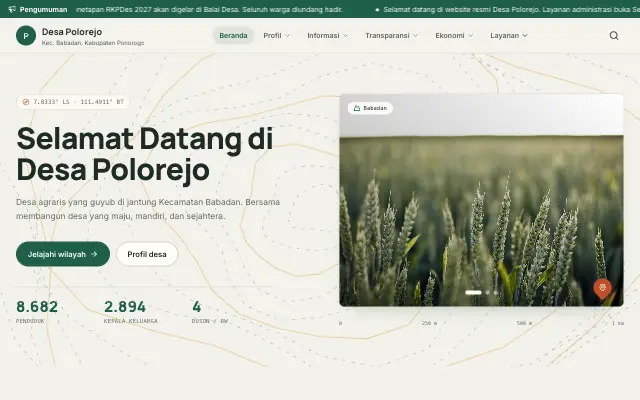Click the Jelajahi wilayah button

pos(63,254)
